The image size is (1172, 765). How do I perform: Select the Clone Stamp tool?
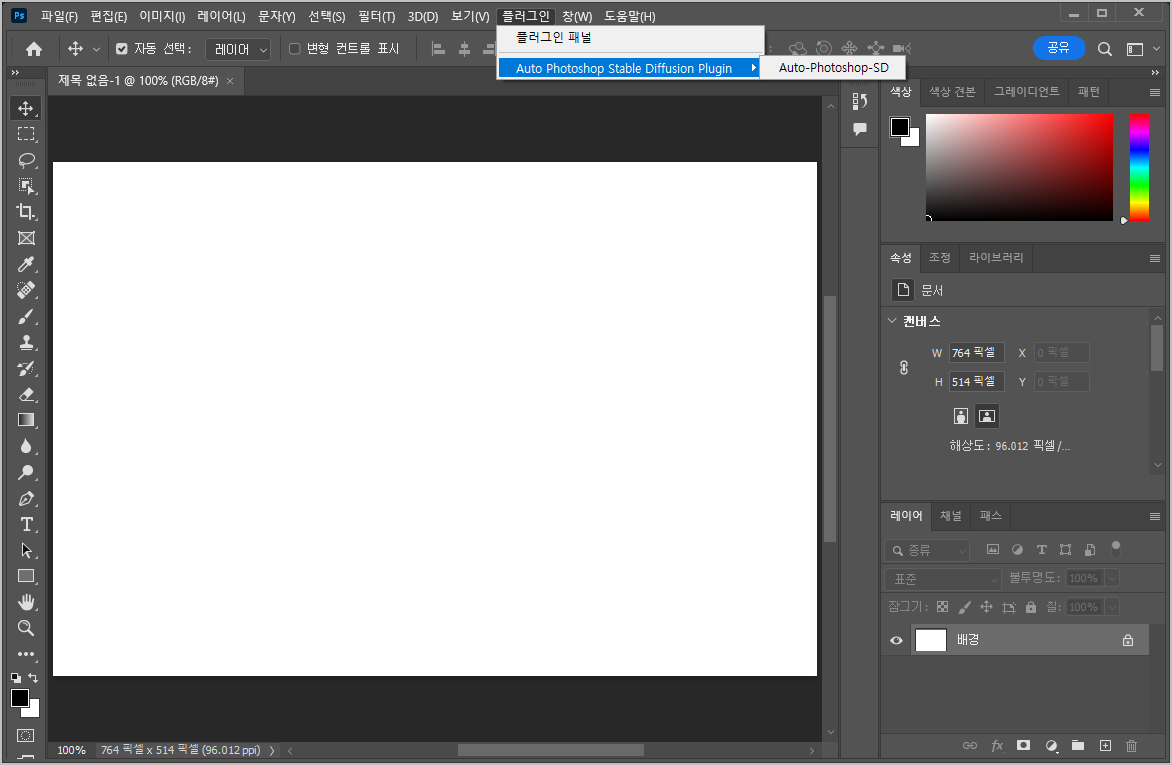[x=26, y=342]
